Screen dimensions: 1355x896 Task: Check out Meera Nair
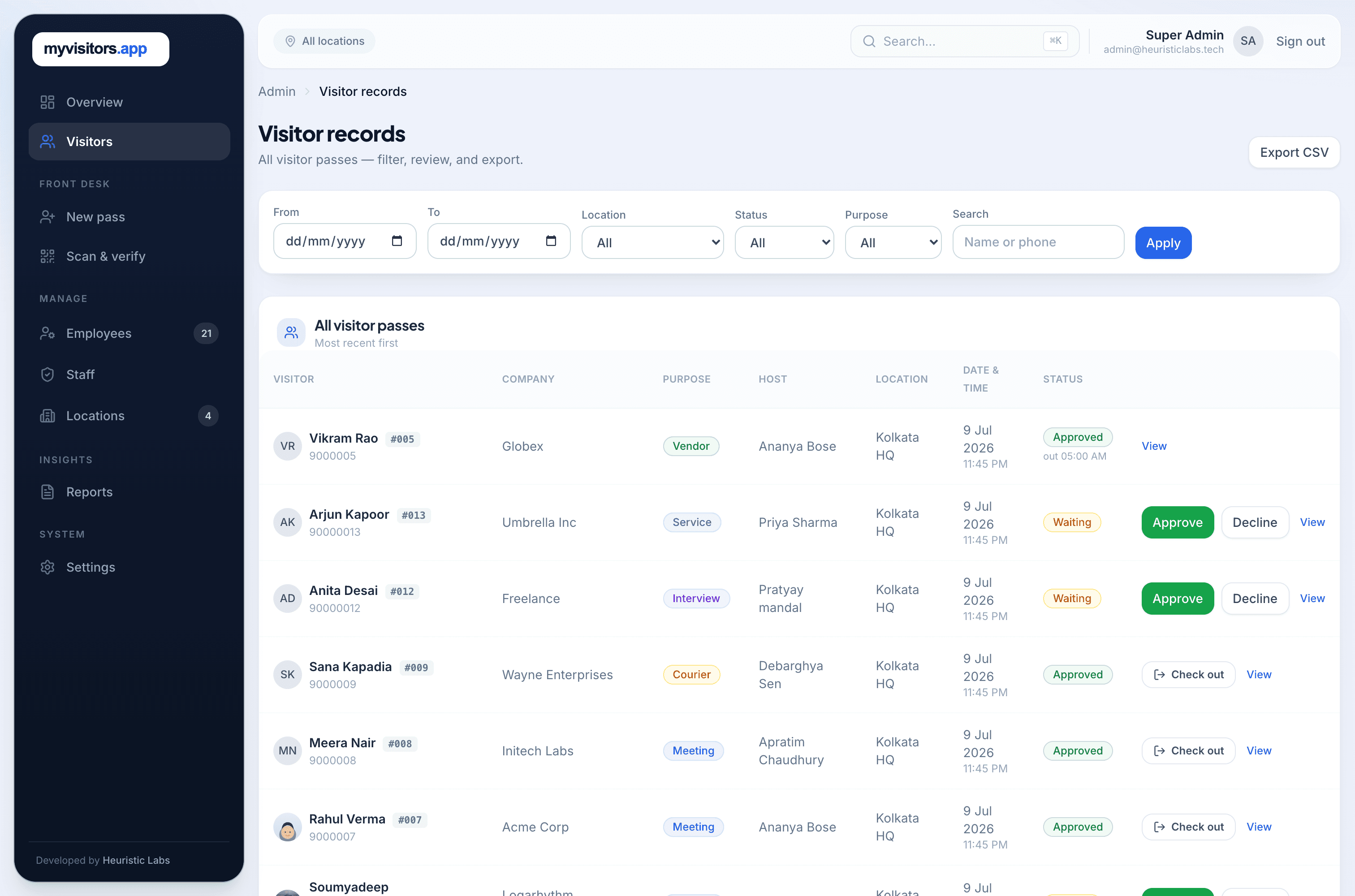[x=1188, y=751]
